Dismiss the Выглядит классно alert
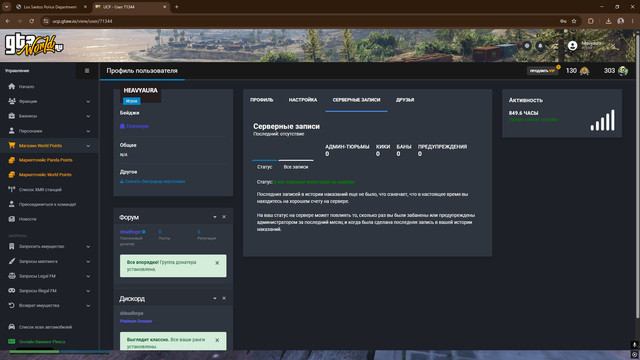 coord(217,340)
